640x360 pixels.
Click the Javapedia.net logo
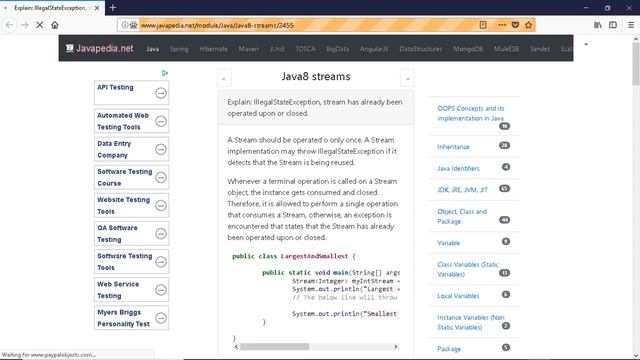(x=100, y=48)
